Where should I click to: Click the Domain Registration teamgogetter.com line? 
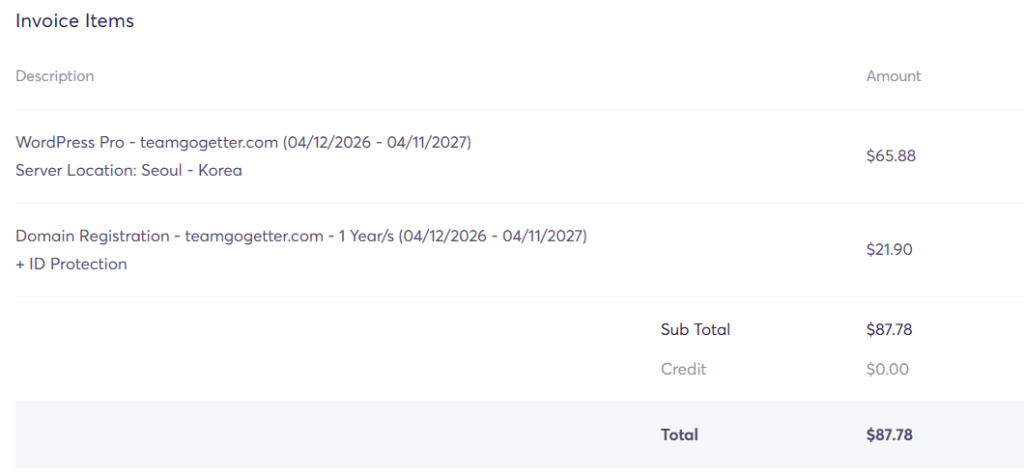tap(301, 236)
